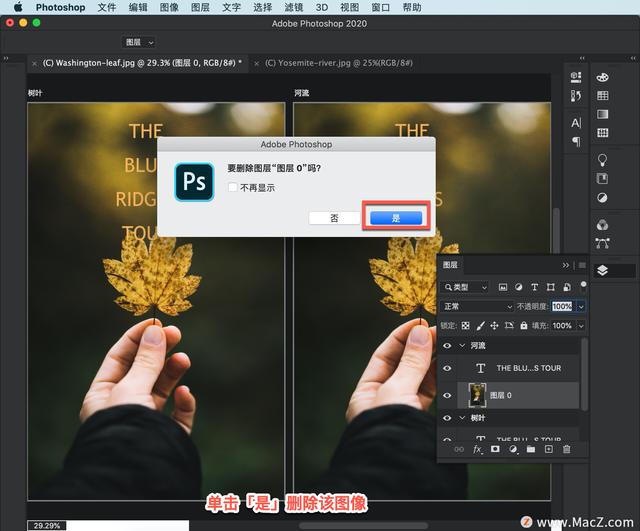Select the Washington-leaf.jpg document tab

click(142, 63)
